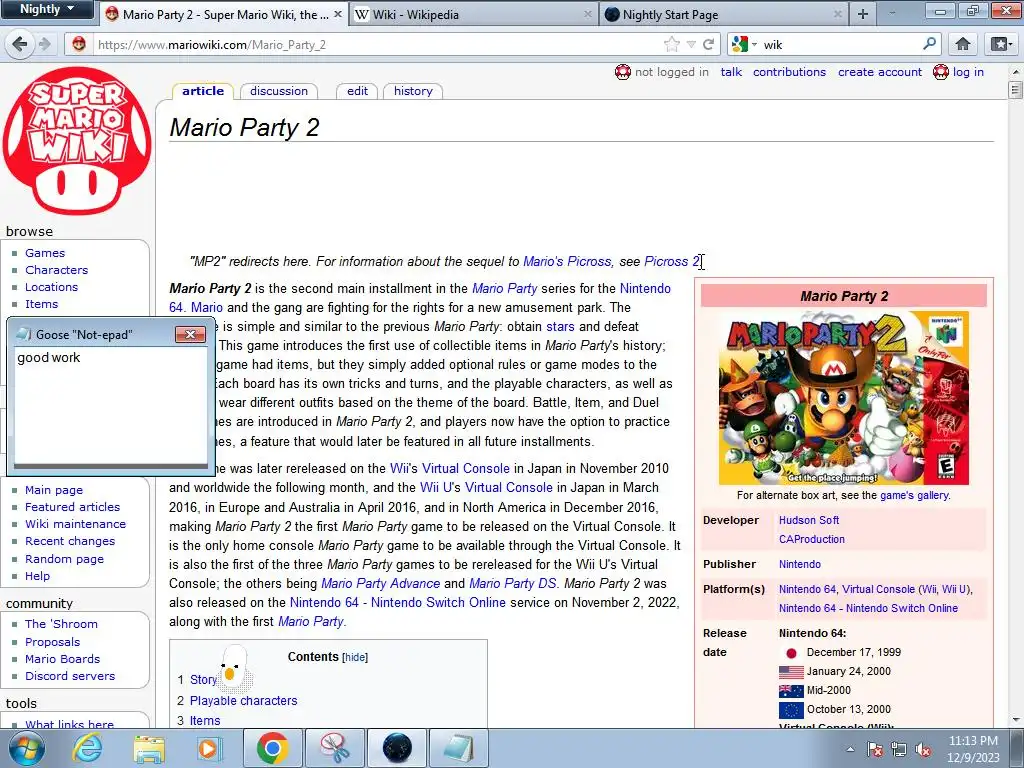
Task: Open Characters in the browse sidebar
Action: [x=56, y=270]
